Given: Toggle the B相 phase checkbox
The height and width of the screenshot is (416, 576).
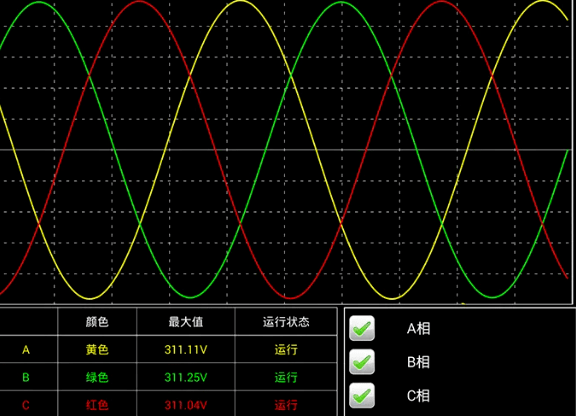Looking at the screenshot, I should point(362,362).
